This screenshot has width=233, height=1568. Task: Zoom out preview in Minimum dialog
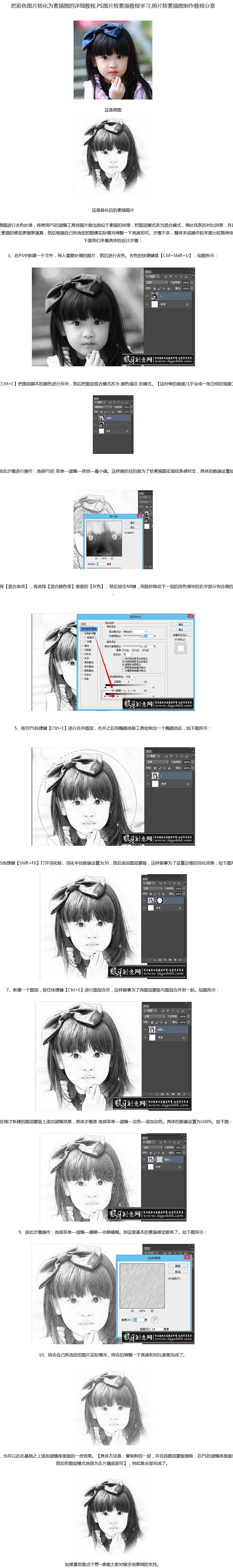[x=96, y=558]
